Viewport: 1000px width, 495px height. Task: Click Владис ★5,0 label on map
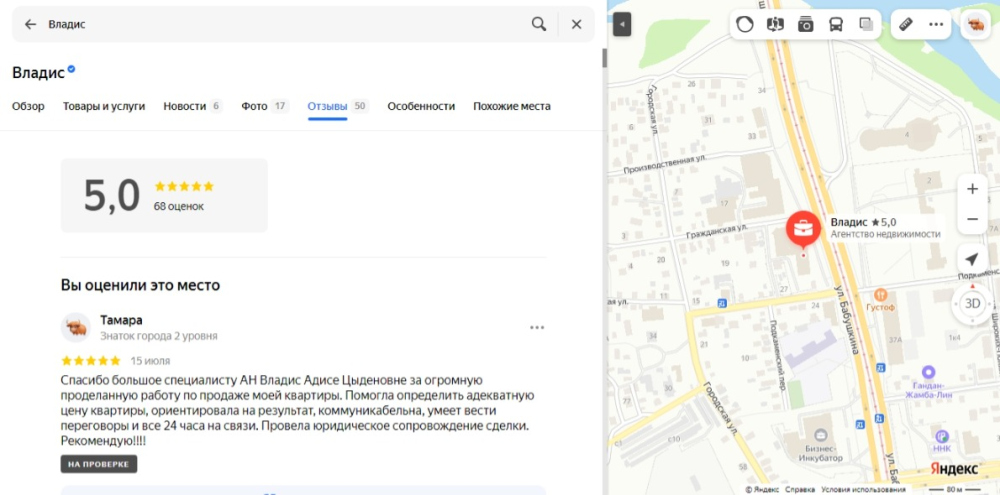(x=864, y=222)
